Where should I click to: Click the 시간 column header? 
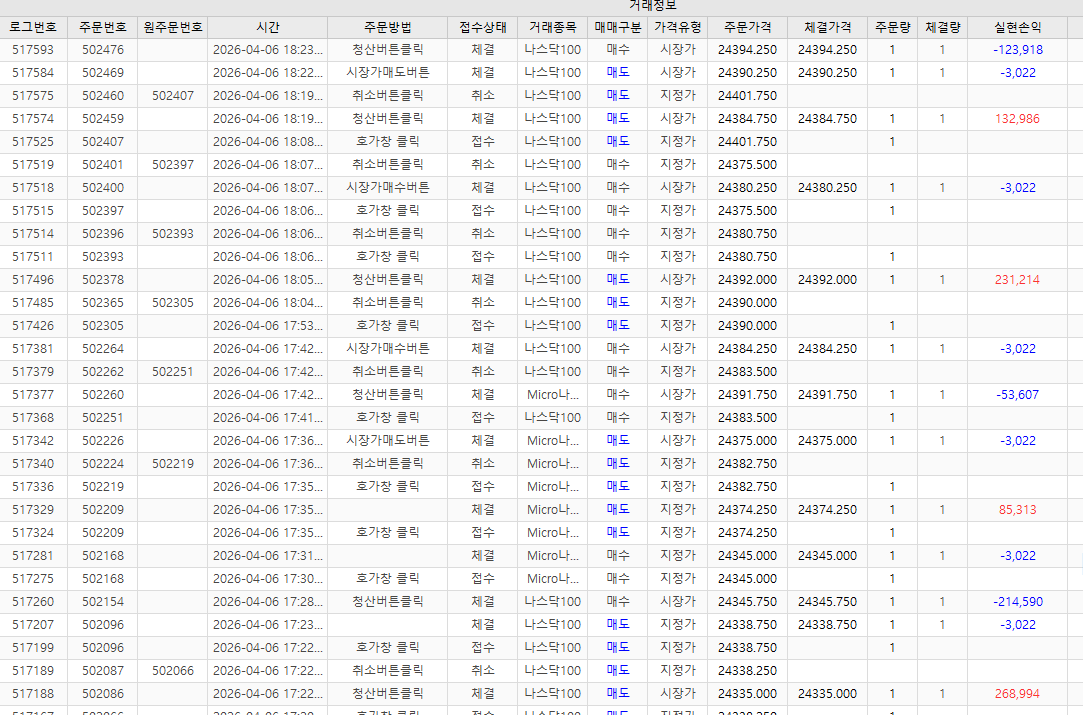click(267, 28)
